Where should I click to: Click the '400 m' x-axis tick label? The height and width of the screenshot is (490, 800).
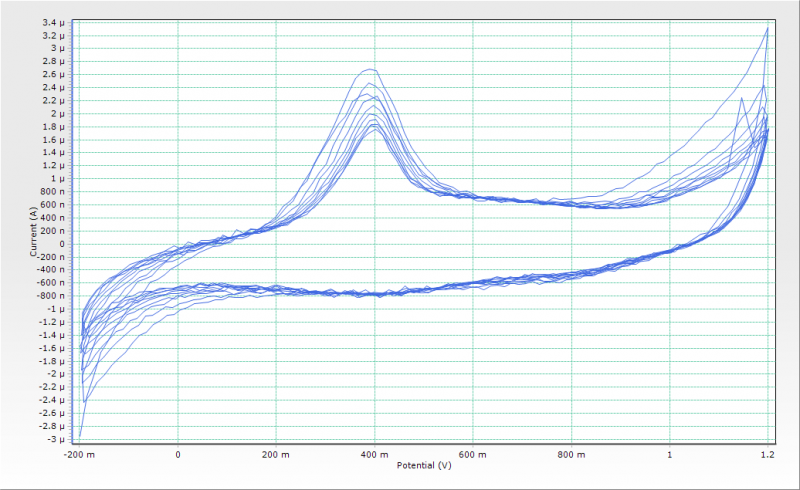374,454
